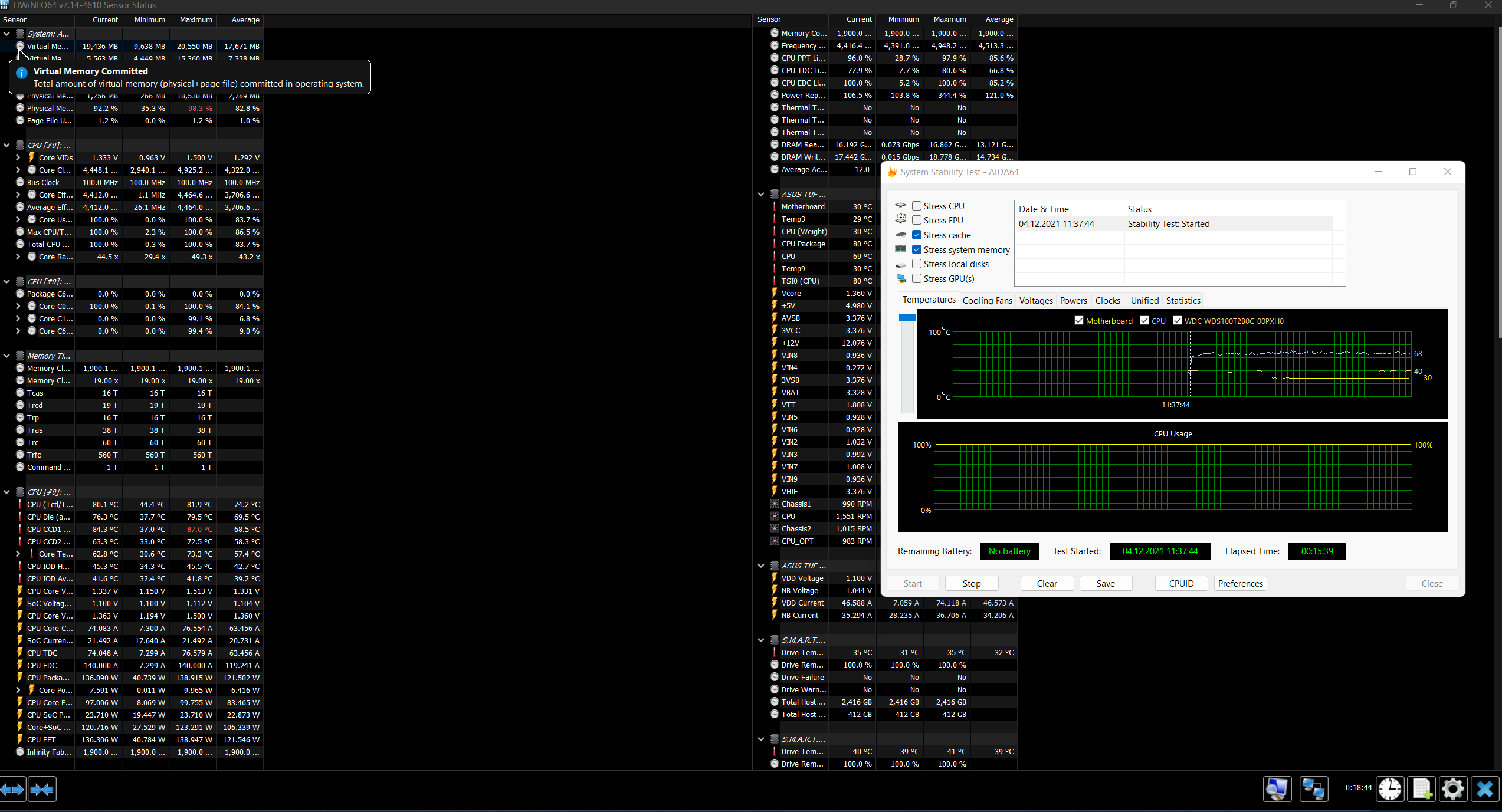Click the blue temperature graph scale slider
This screenshot has width=1502, height=812.
907,318
